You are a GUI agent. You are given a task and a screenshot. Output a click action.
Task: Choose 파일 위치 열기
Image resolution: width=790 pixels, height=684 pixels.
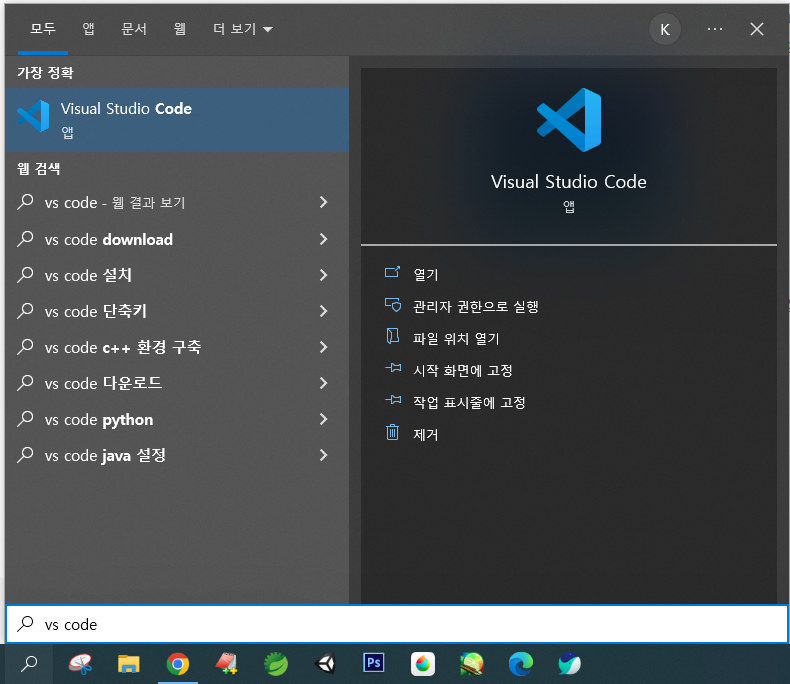pos(456,338)
